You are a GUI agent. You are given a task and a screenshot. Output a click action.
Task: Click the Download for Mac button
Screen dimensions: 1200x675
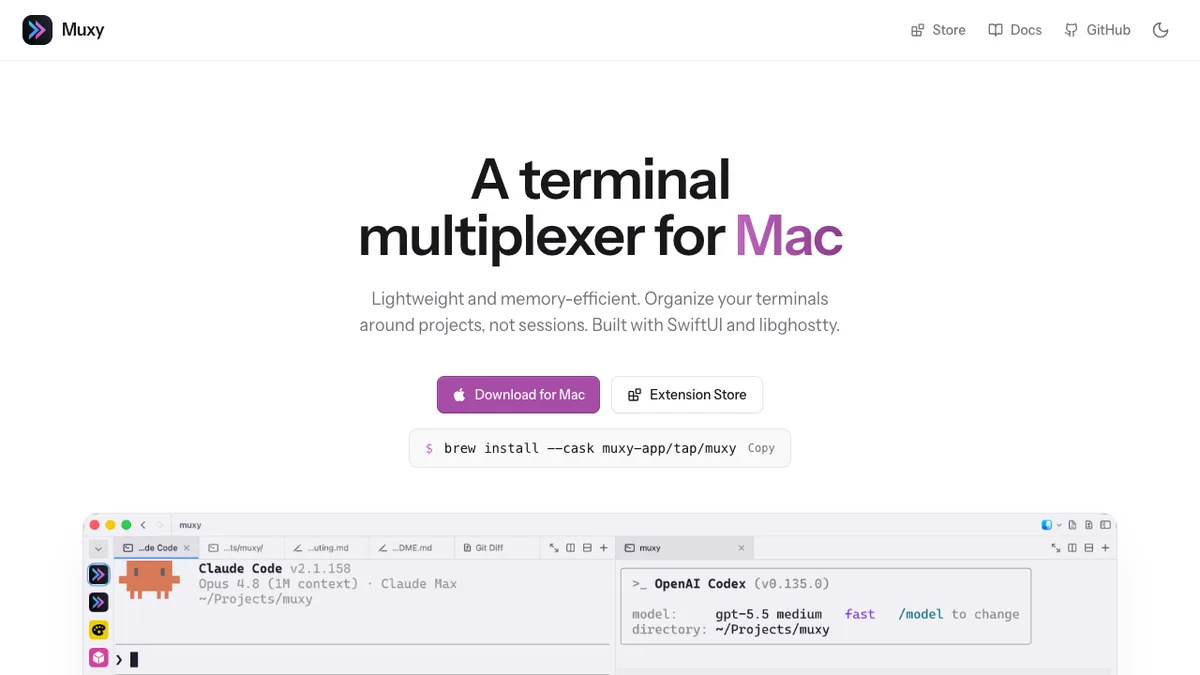point(518,395)
